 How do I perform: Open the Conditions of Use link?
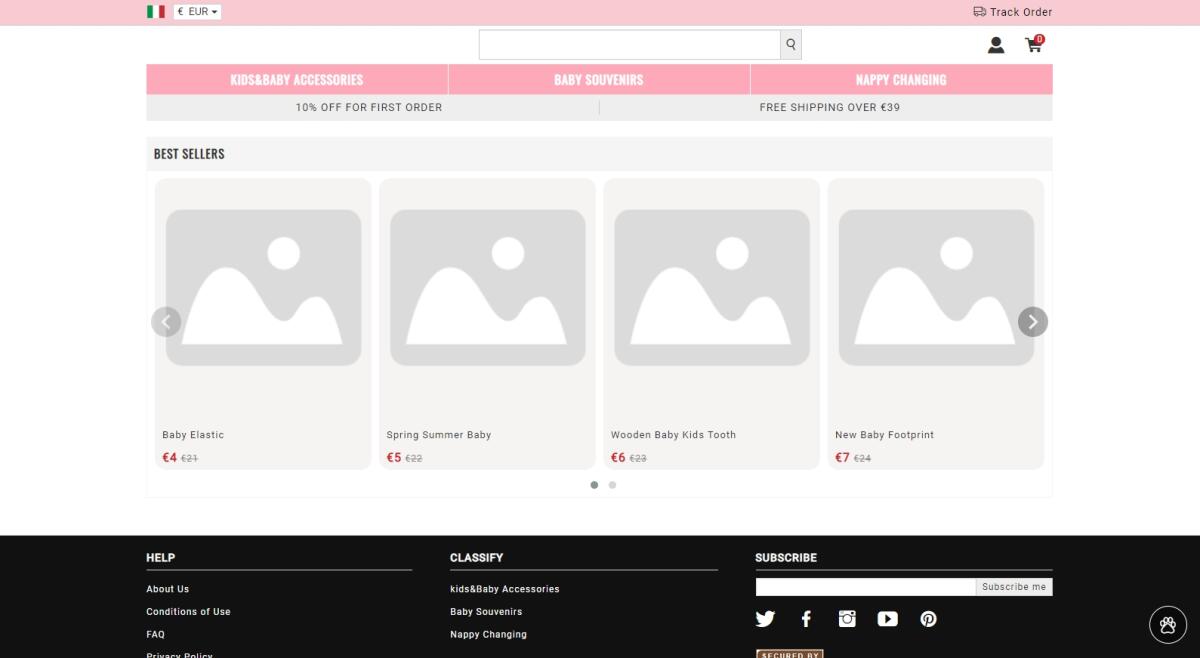coord(188,611)
